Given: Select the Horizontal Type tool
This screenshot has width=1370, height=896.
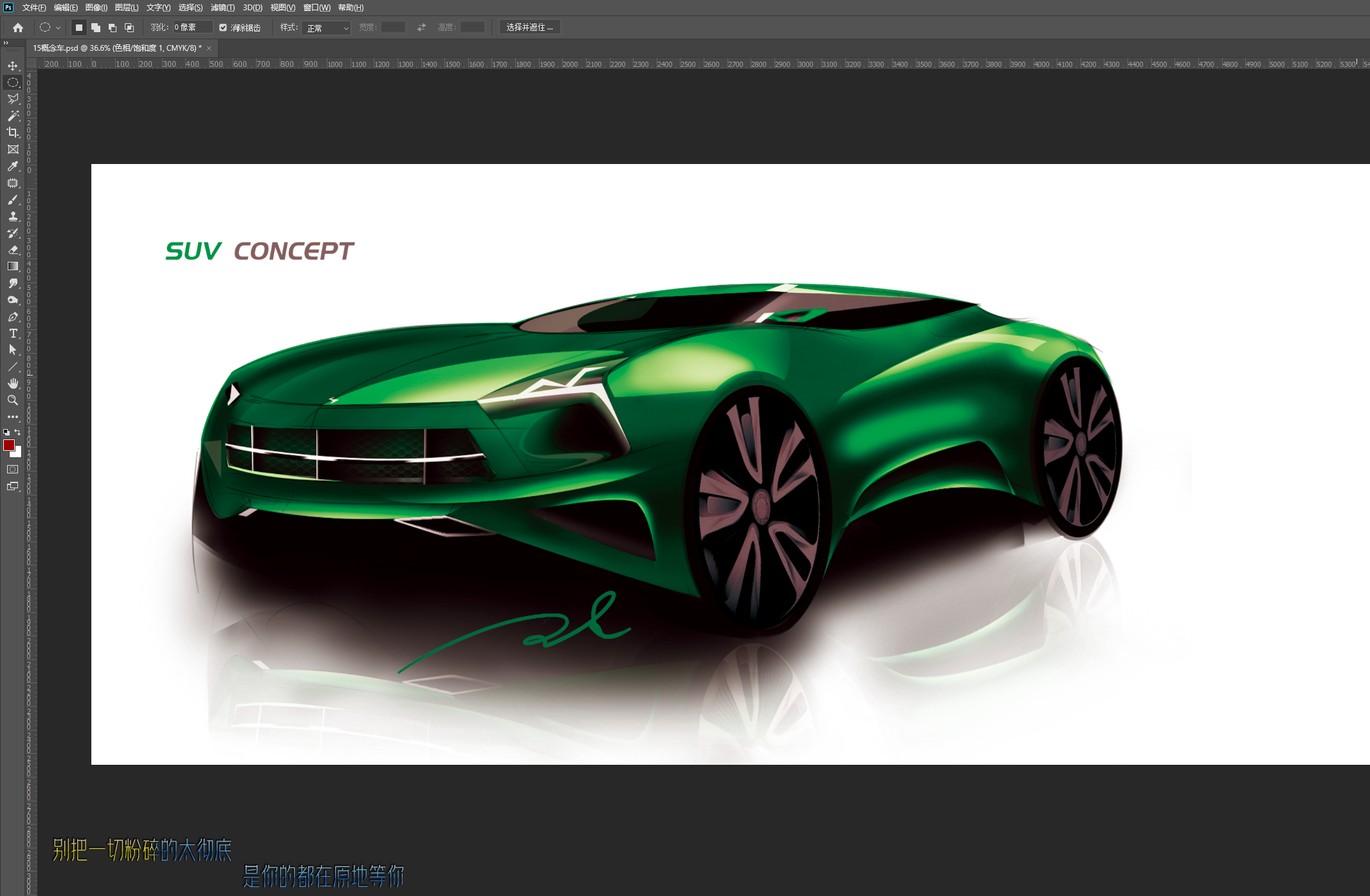Looking at the screenshot, I should tap(14, 334).
